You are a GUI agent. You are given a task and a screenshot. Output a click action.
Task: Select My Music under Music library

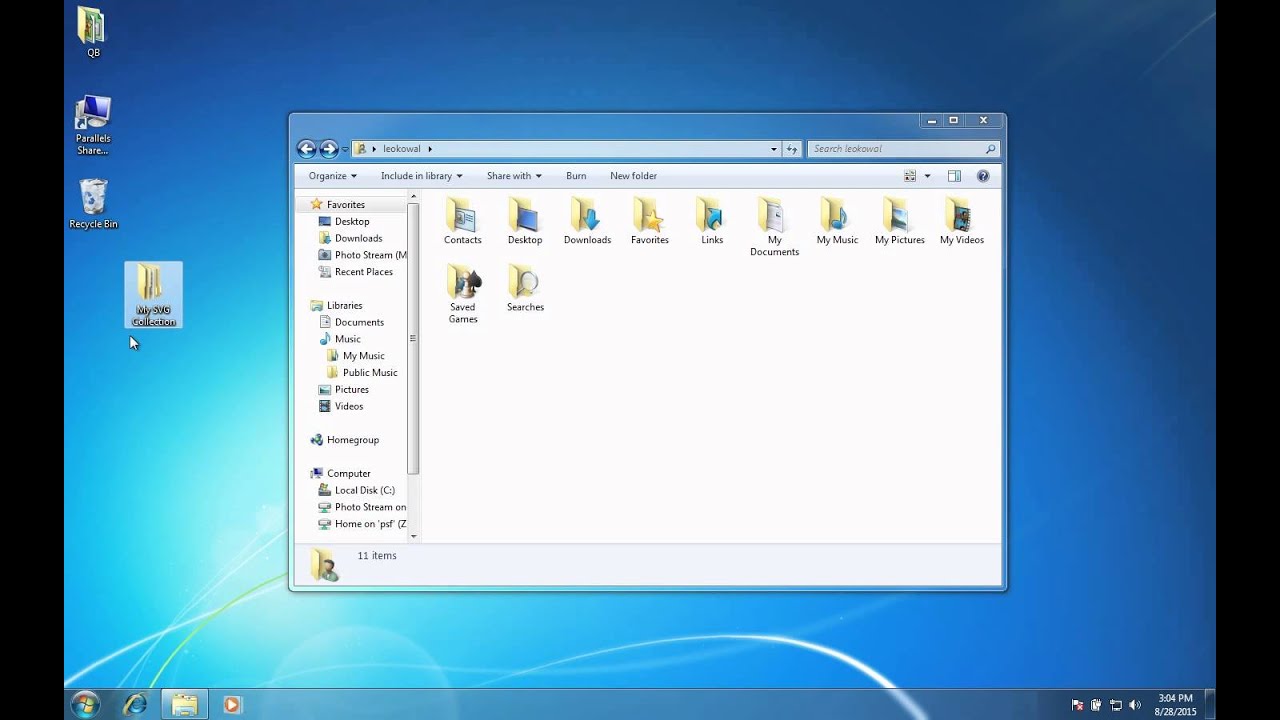click(363, 356)
